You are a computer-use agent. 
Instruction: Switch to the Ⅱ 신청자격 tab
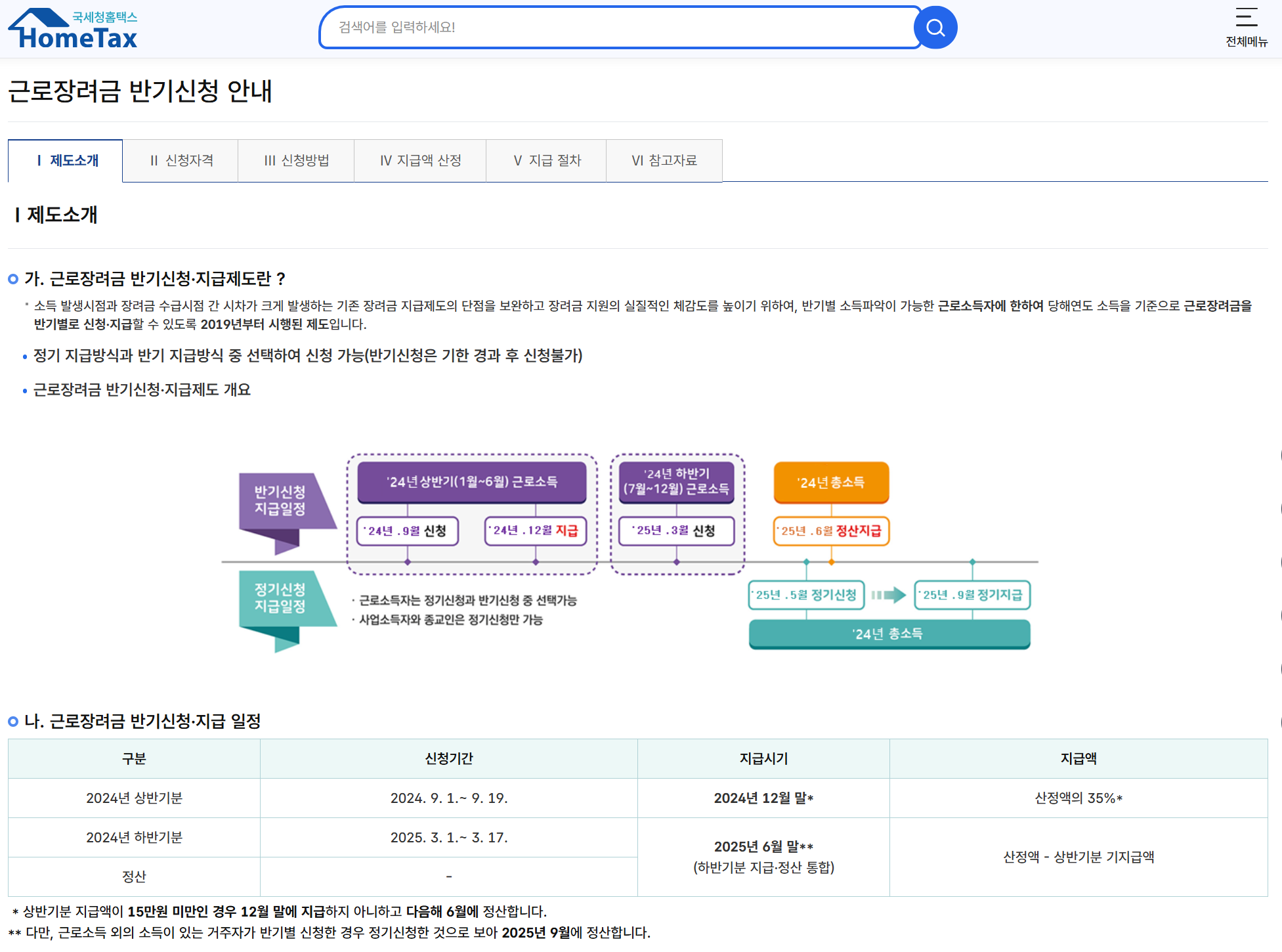[181, 161]
